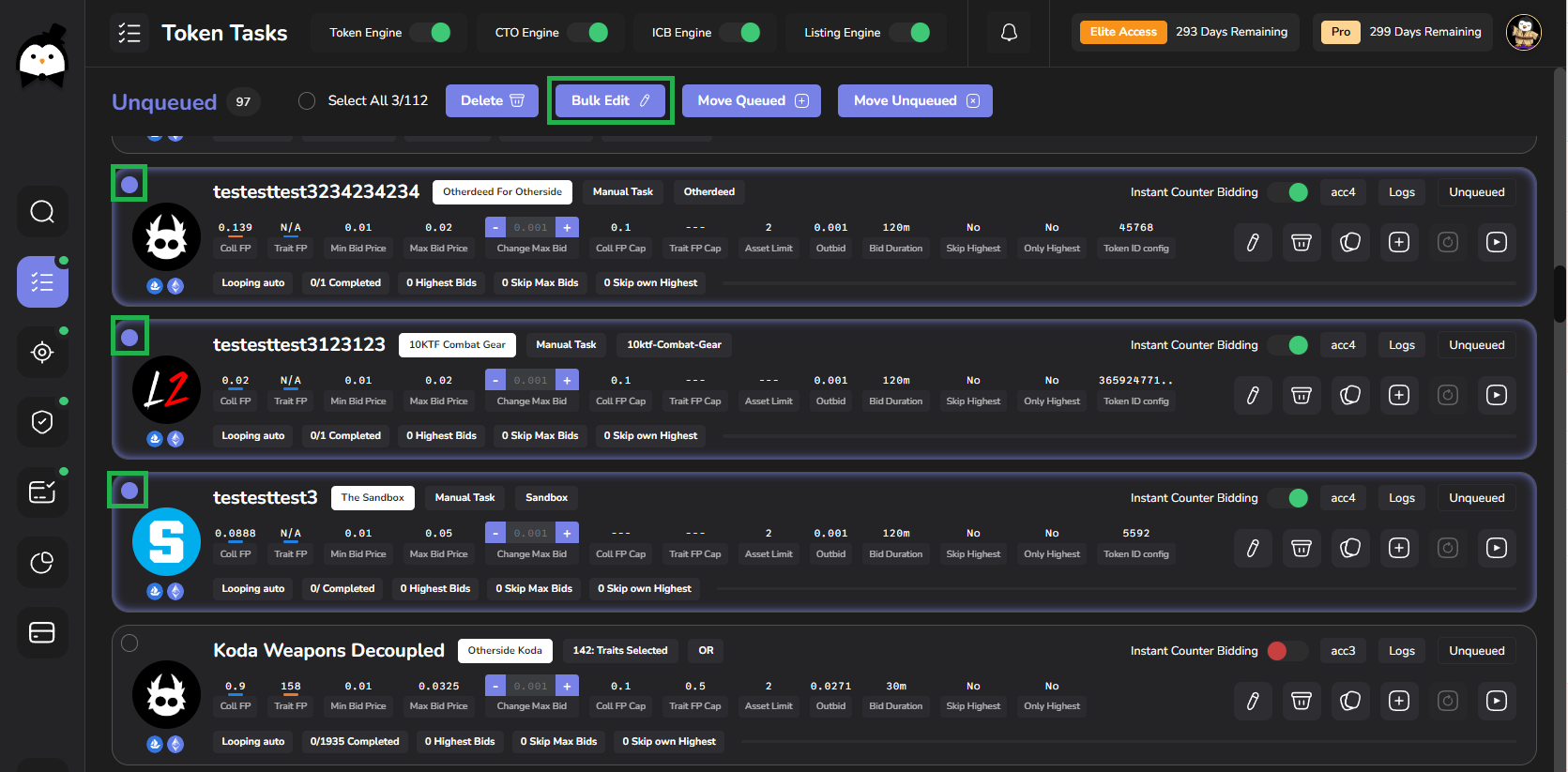Click the Move Queued button
The height and width of the screenshot is (772, 1568).
tap(752, 101)
